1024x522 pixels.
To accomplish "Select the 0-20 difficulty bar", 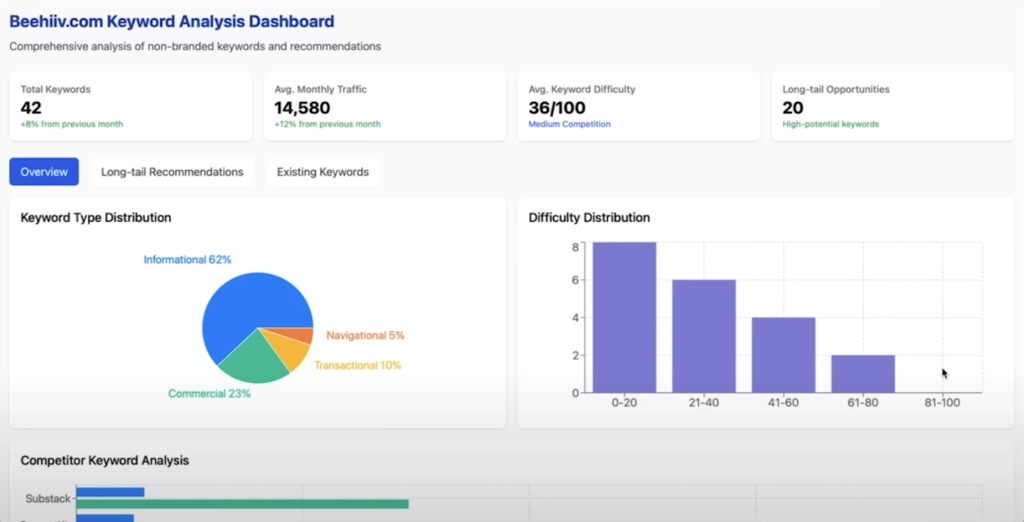I will pyautogui.click(x=624, y=317).
